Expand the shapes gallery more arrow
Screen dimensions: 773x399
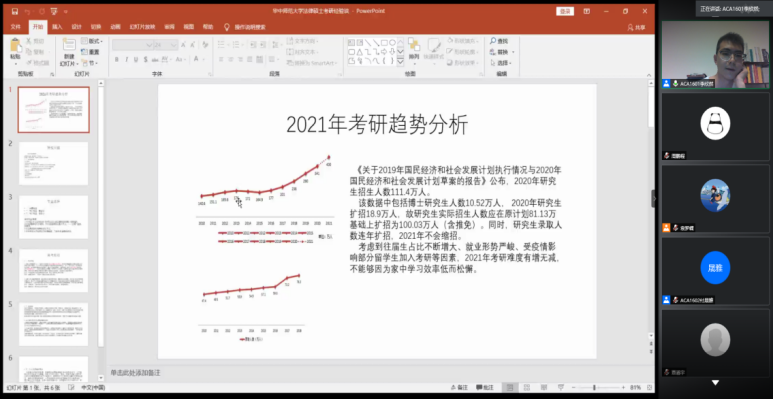click(400, 62)
